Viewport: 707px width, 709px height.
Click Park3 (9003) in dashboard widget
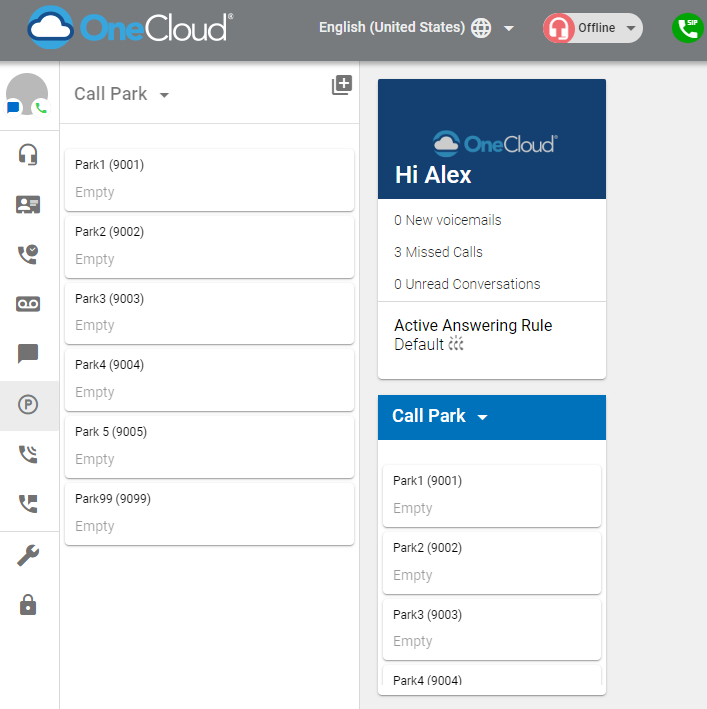tap(492, 629)
